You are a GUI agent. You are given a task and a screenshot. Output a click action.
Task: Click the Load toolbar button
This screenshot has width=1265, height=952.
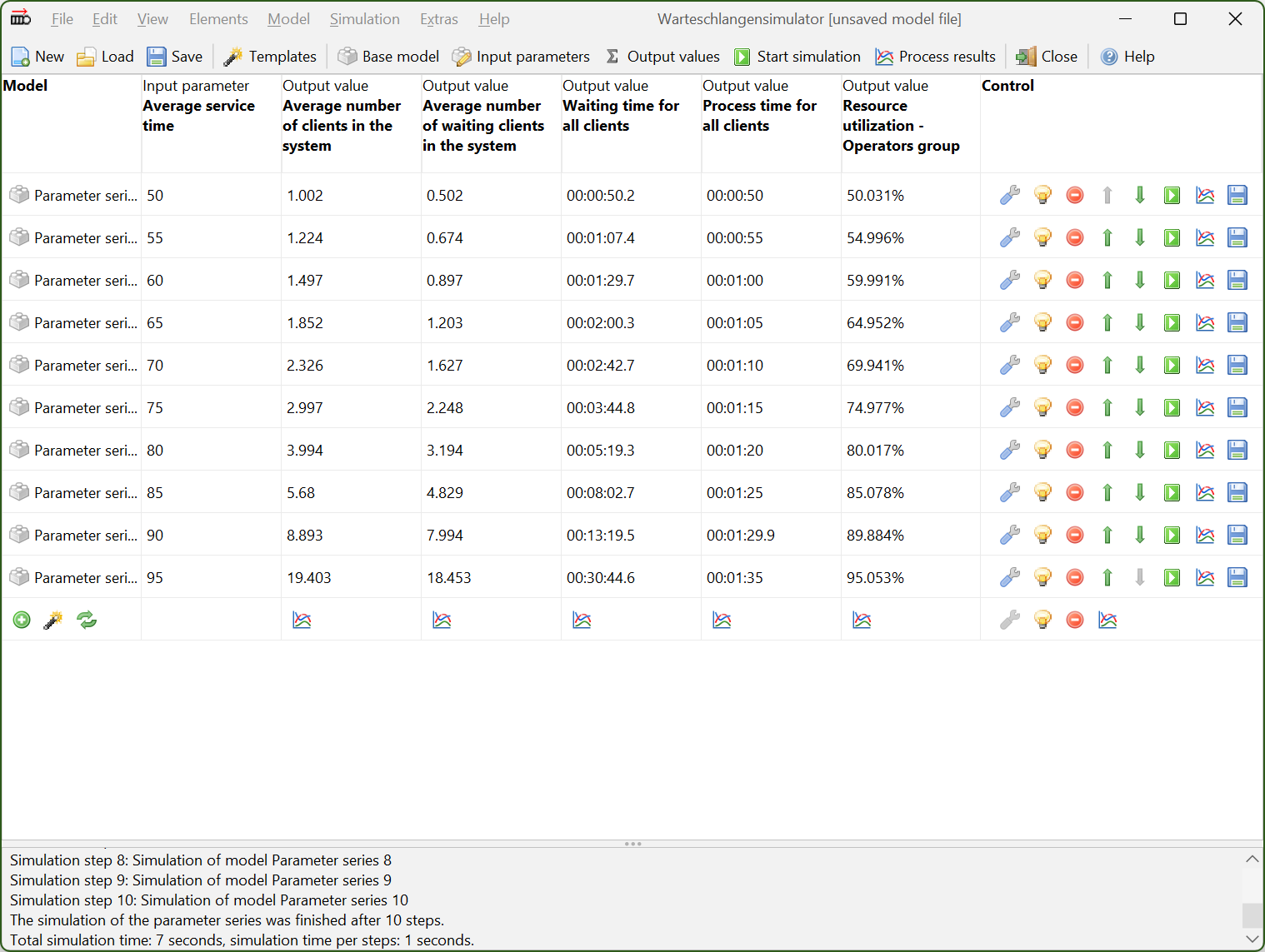tap(105, 57)
